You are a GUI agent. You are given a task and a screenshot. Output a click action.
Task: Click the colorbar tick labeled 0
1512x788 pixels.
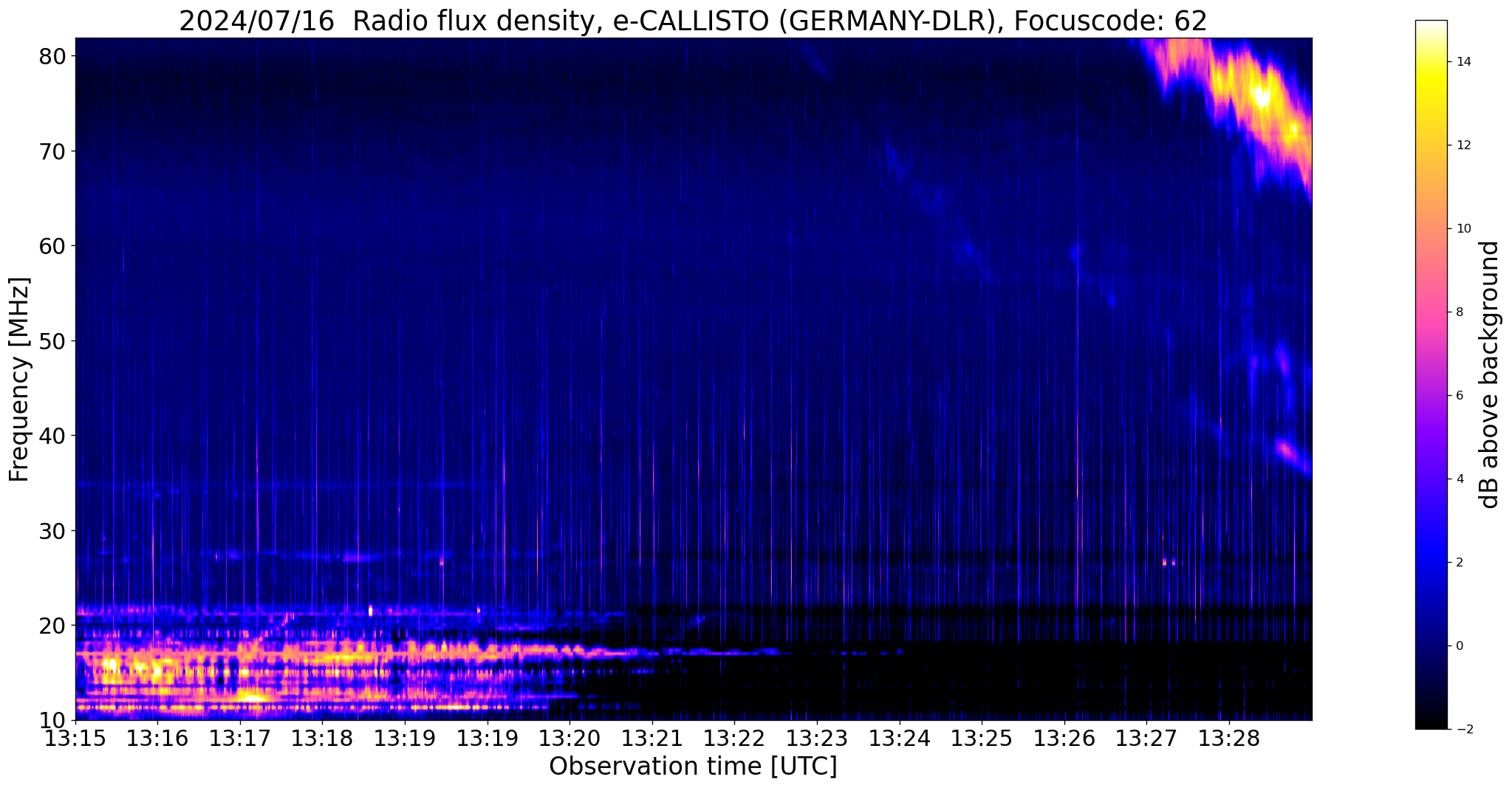point(1459,646)
